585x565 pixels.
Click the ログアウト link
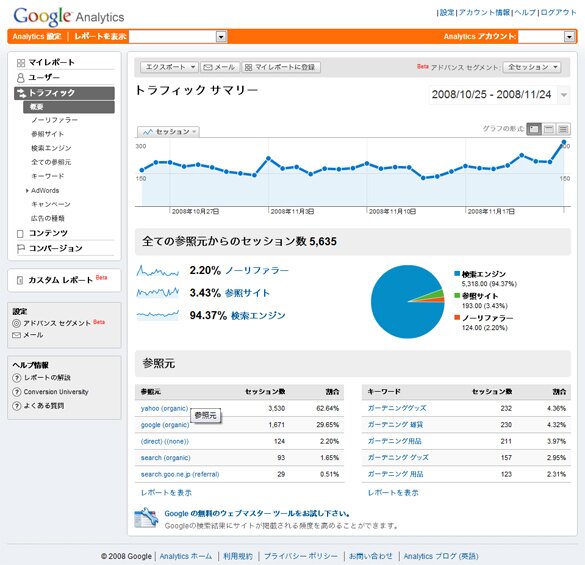point(559,13)
